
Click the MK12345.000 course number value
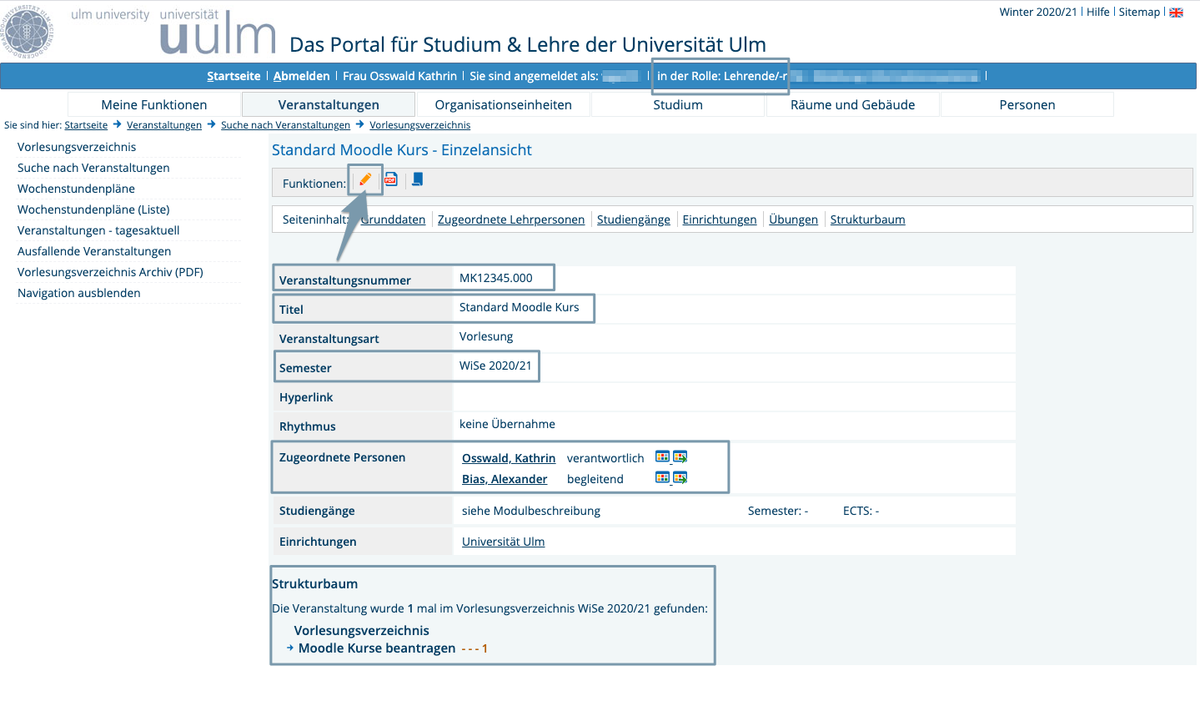496,278
